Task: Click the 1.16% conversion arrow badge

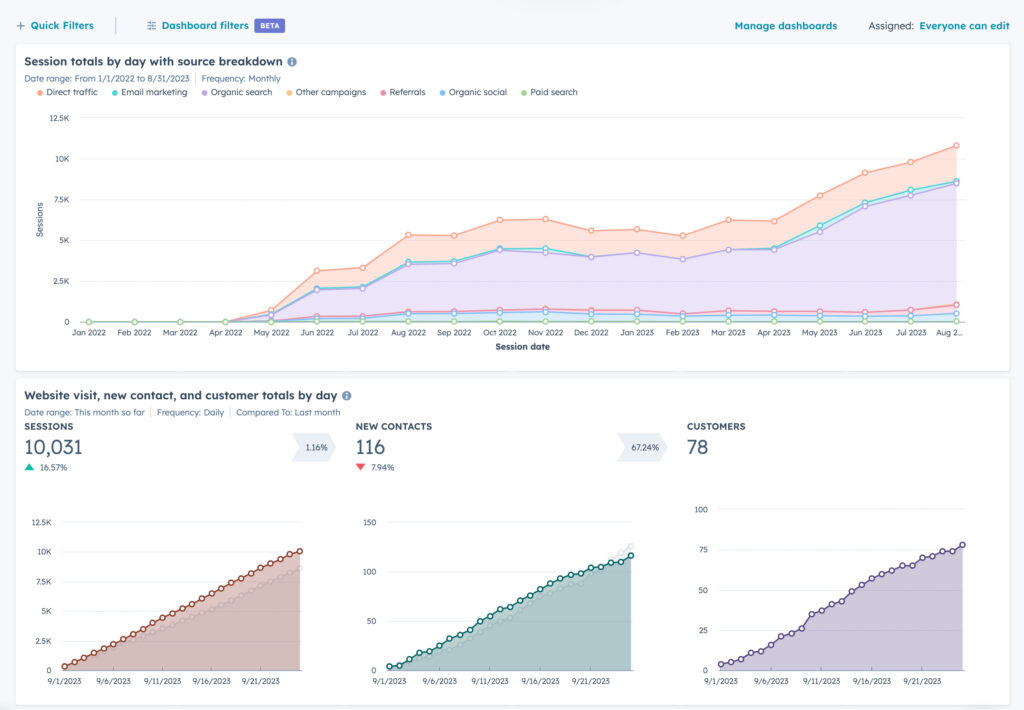Action: (315, 447)
